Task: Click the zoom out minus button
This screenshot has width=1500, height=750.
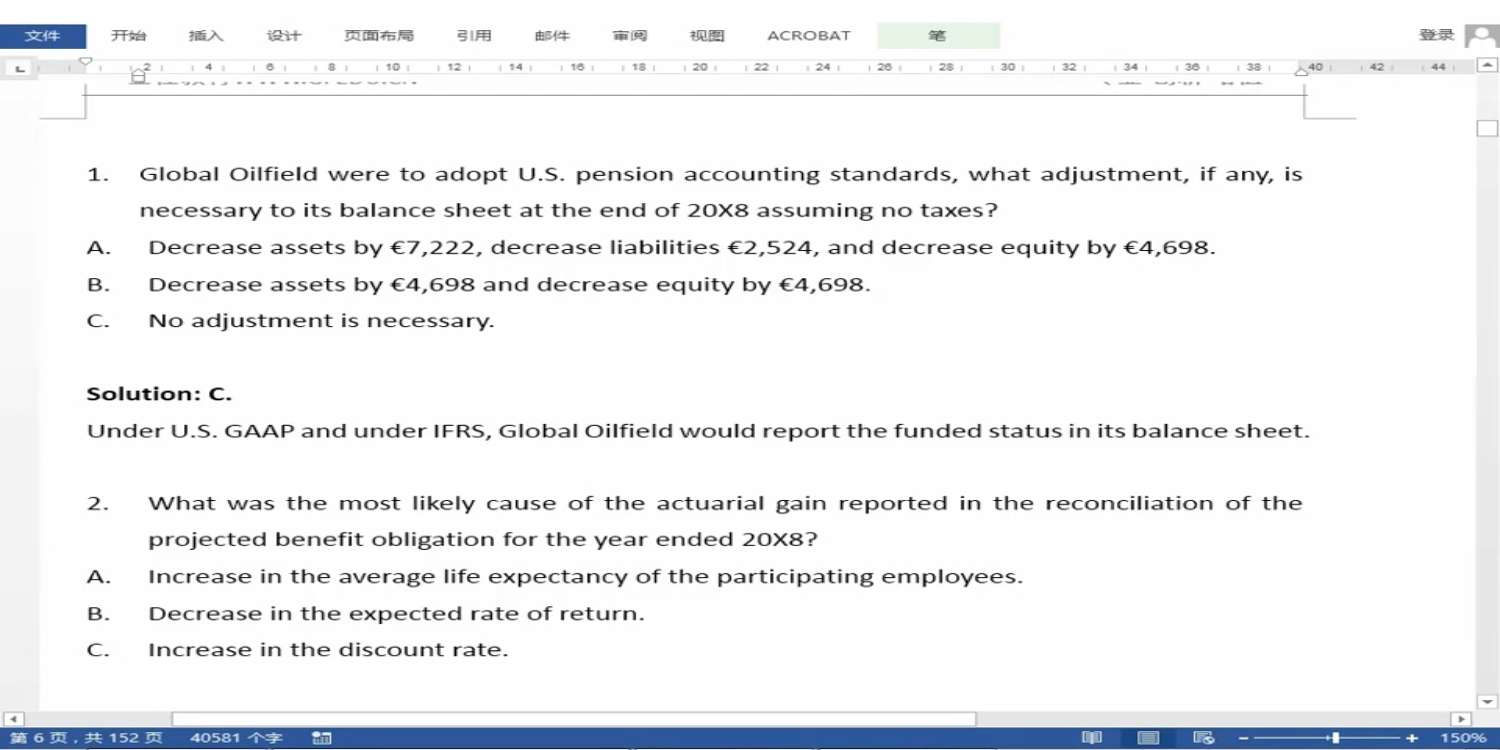Action: 1243,738
